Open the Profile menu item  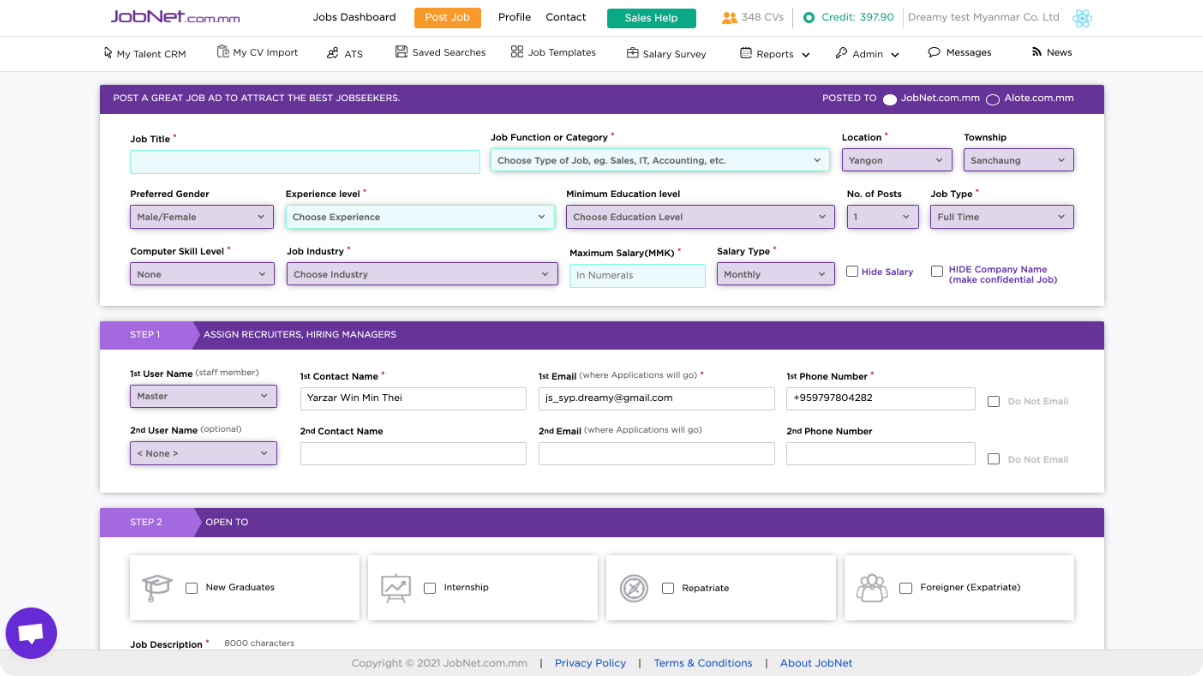pyautogui.click(x=514, y=17)
